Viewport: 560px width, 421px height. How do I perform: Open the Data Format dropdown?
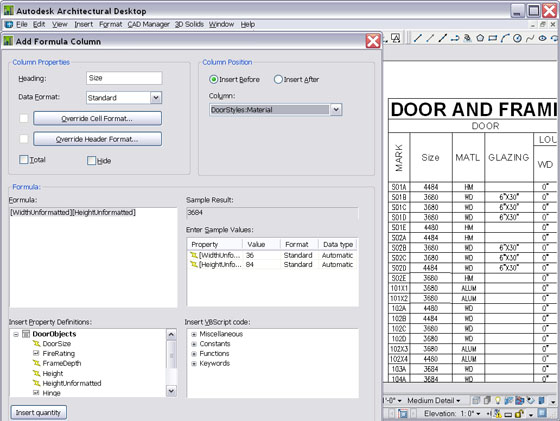[x=156, y=97]
